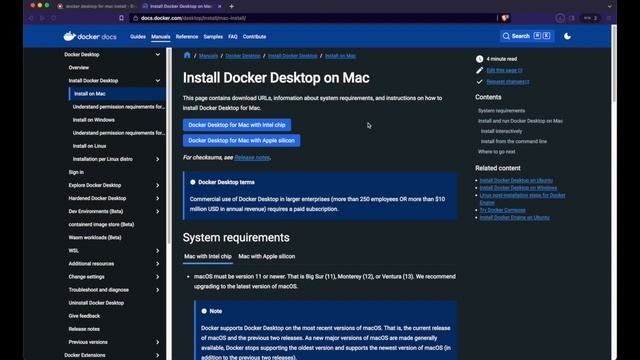Jump to Install from the command line

[x=513, y=141]
